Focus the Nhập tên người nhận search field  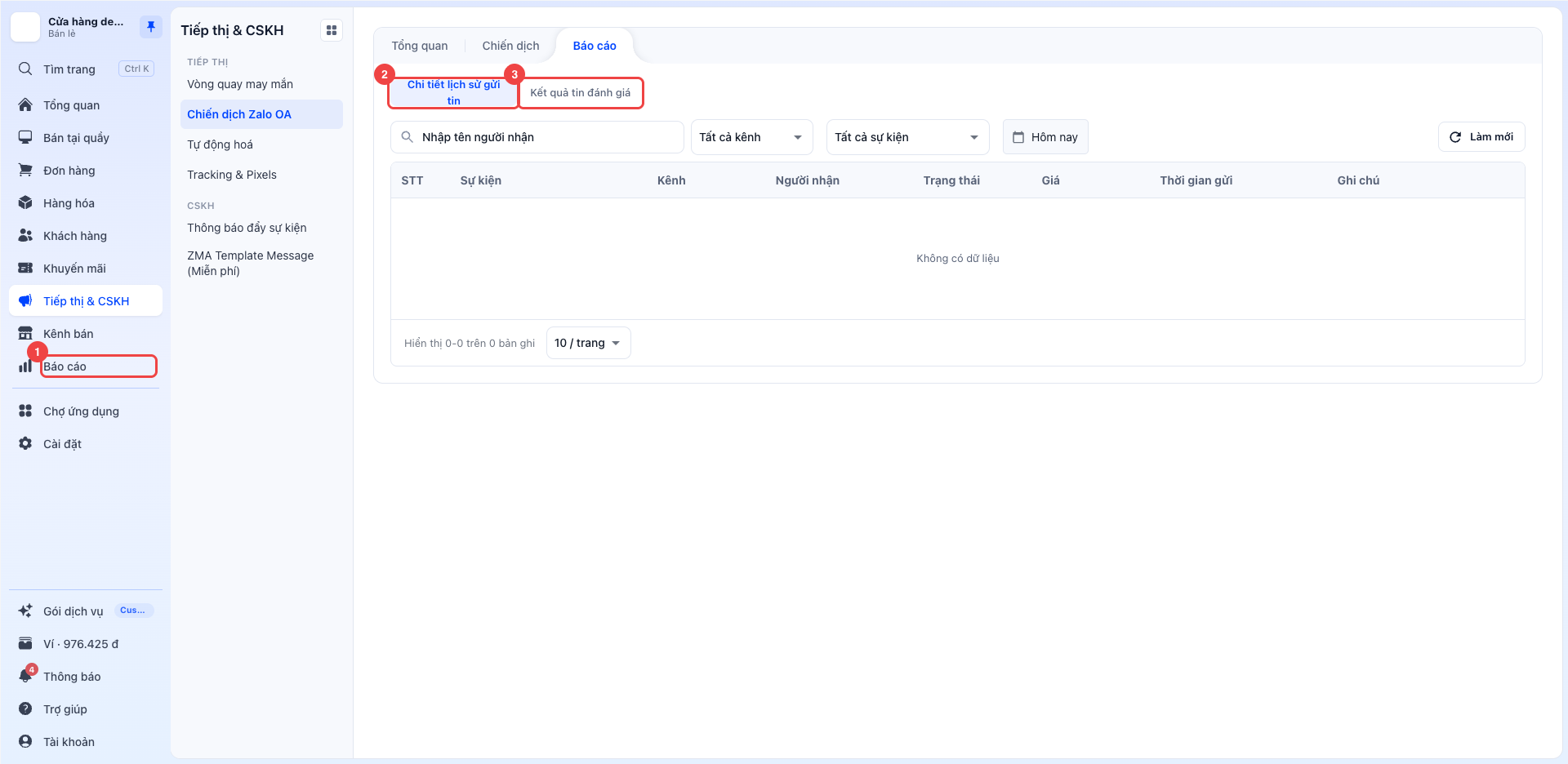(x=537, y=137)
